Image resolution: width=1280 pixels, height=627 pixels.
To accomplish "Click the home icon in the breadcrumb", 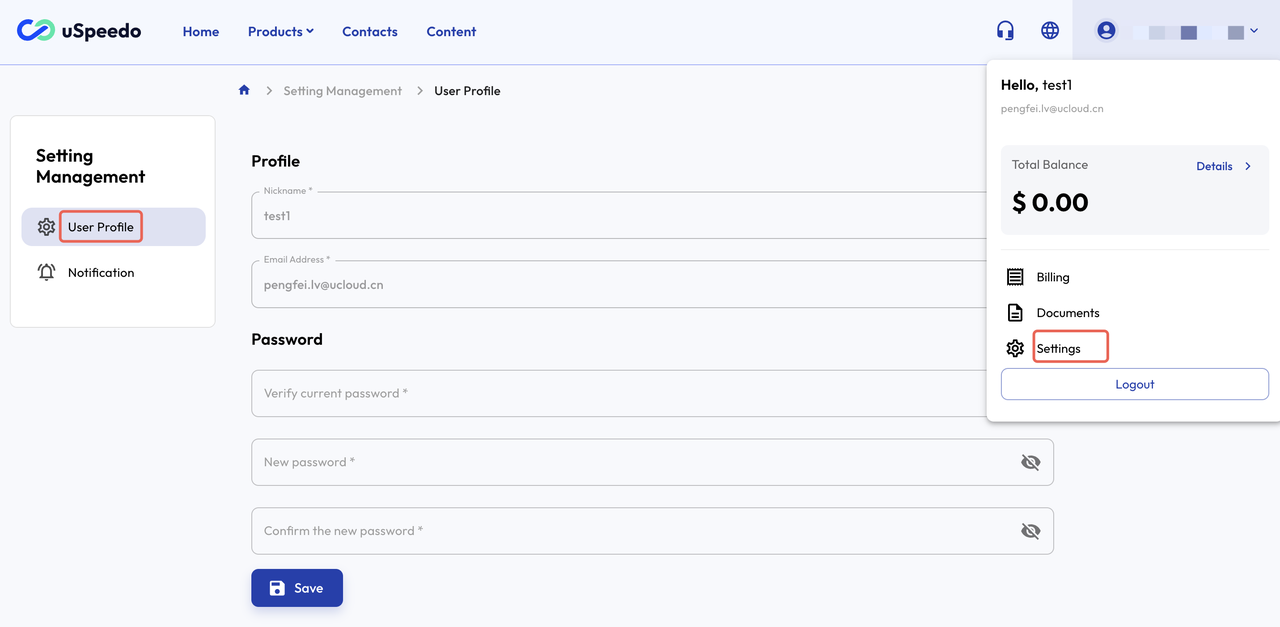I will click(243, 90).
